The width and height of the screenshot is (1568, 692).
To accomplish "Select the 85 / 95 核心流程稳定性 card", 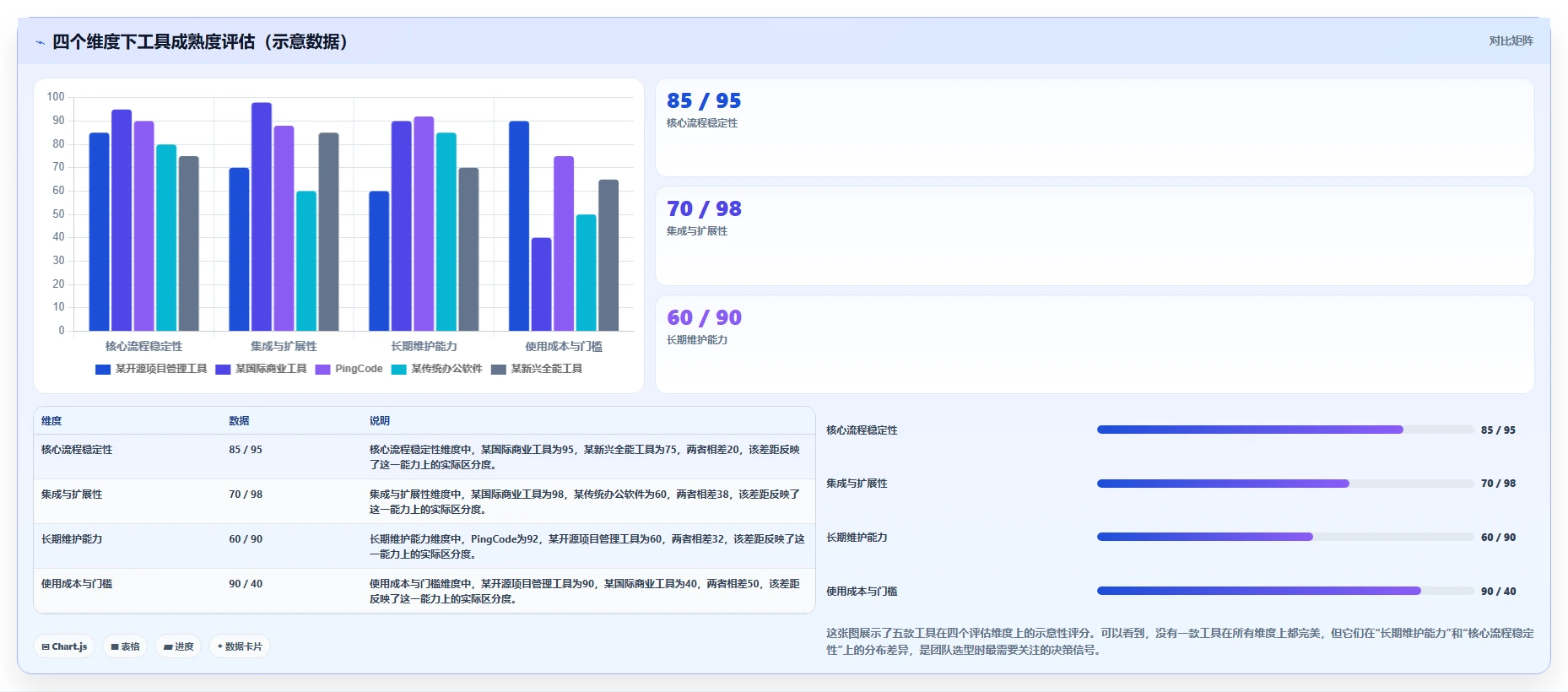I will tap(1095, 127).
